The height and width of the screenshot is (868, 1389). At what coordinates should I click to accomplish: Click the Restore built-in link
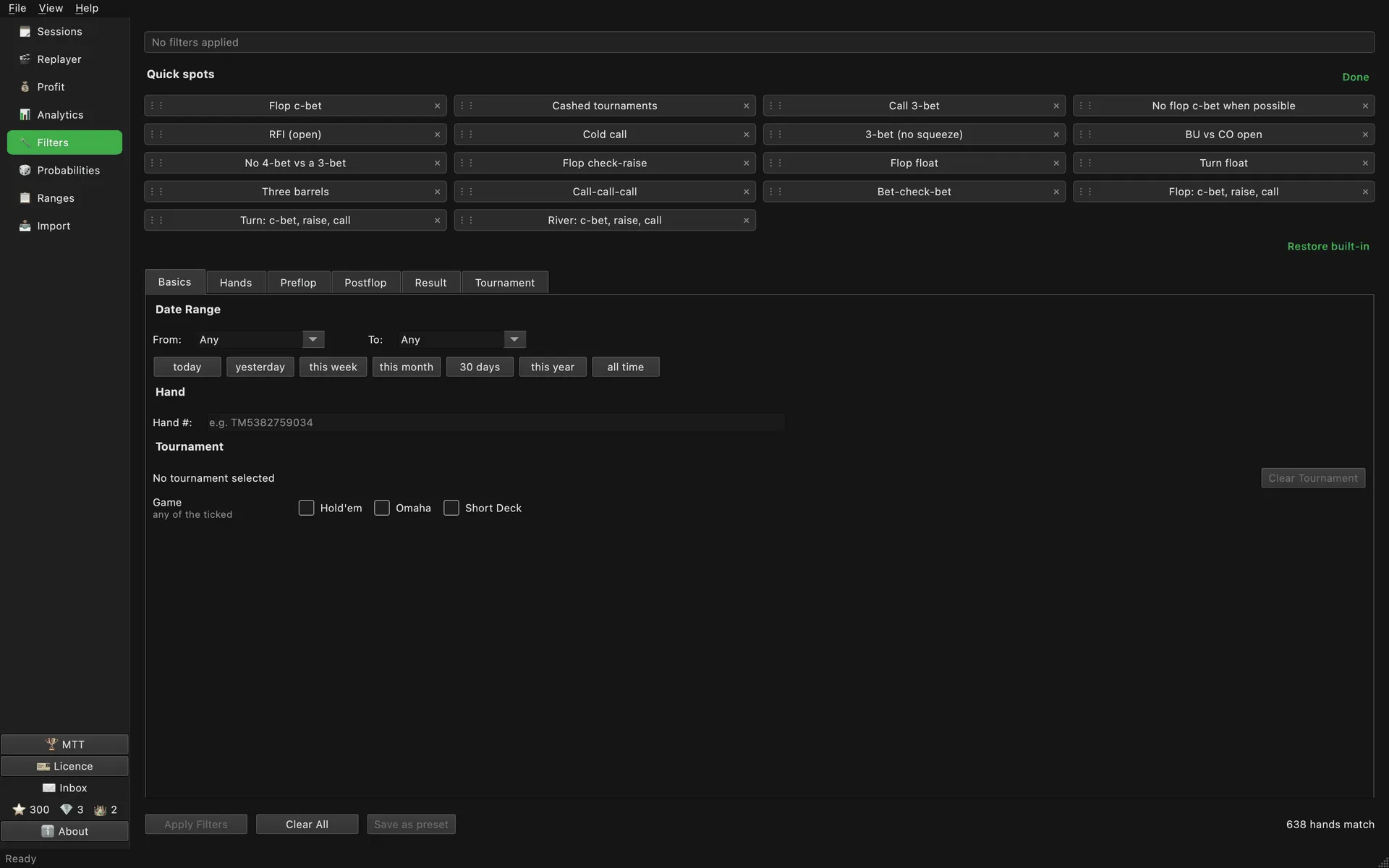click(x=1328, y=247)
